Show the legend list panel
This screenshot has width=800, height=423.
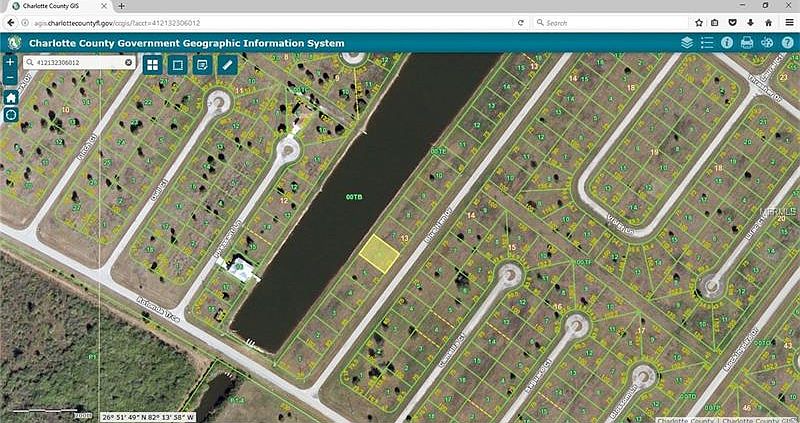[707, 43]
